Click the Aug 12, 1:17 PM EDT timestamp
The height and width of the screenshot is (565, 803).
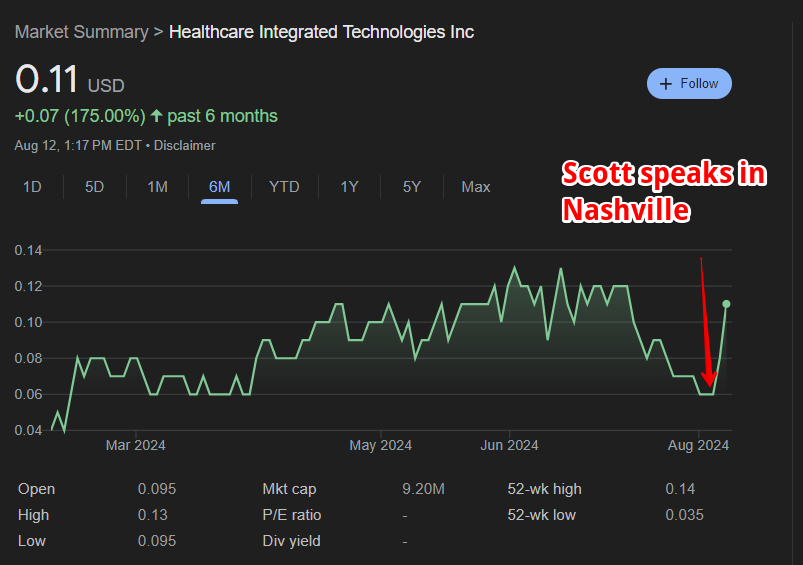pos(78,145)
